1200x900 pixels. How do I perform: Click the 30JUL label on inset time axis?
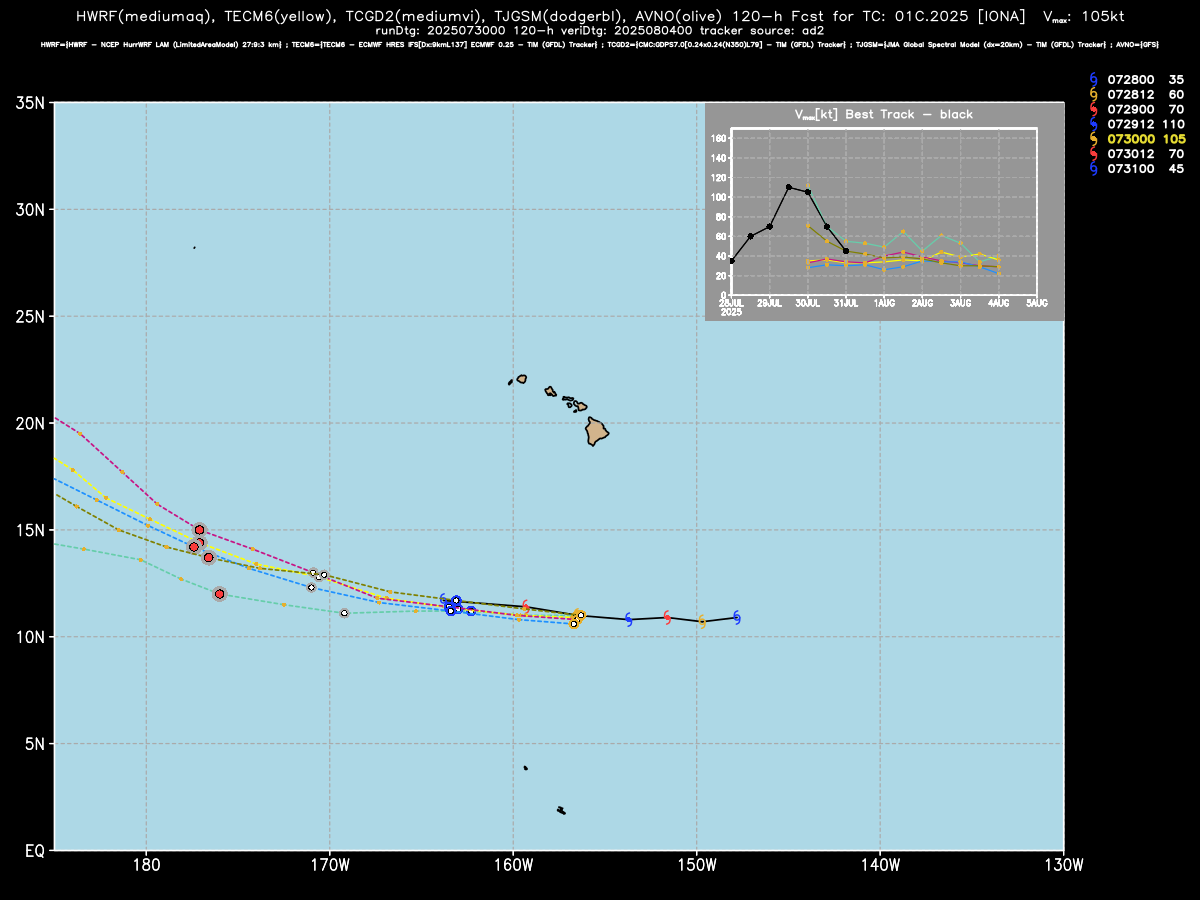(x=807, y=302)
